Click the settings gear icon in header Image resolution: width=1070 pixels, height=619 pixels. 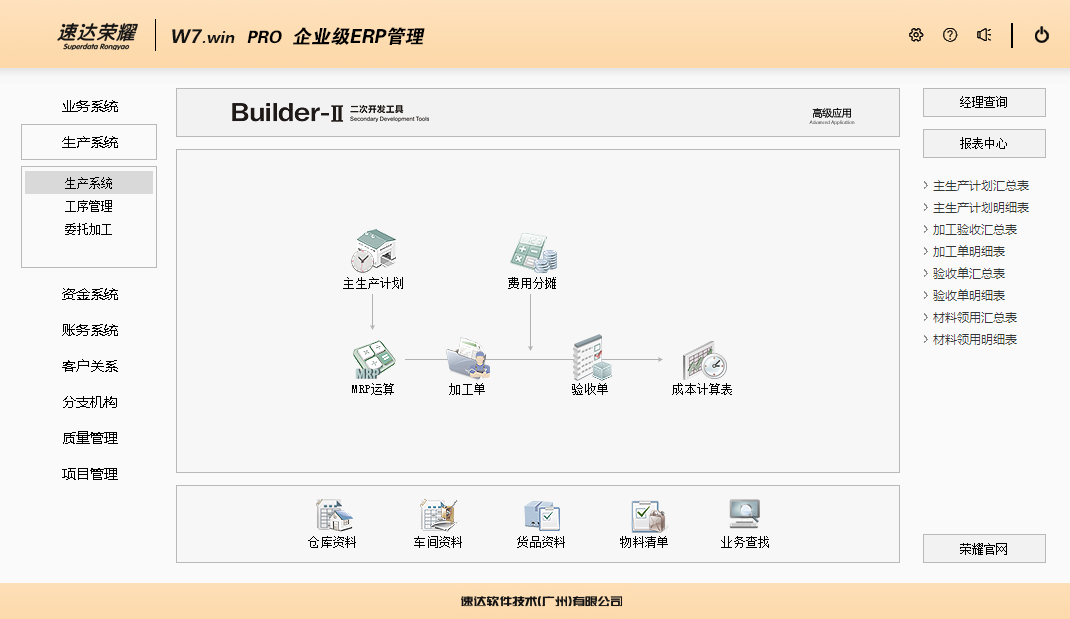tap(916, 35)
